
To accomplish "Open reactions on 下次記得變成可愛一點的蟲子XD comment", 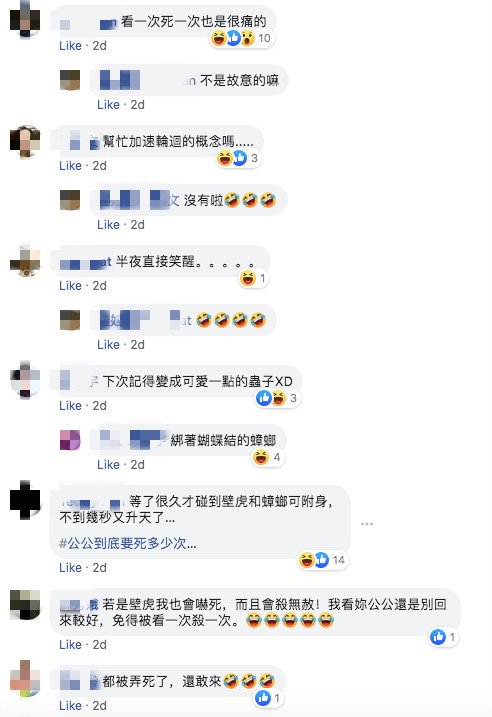I will tap(277, 398).
